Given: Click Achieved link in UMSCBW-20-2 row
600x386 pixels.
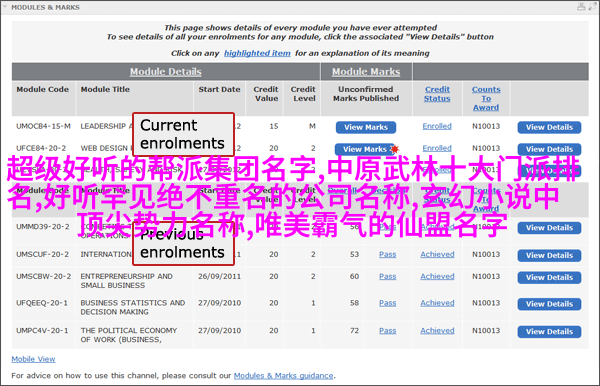Looking at the screenshot, I should (x=437, y=276).
